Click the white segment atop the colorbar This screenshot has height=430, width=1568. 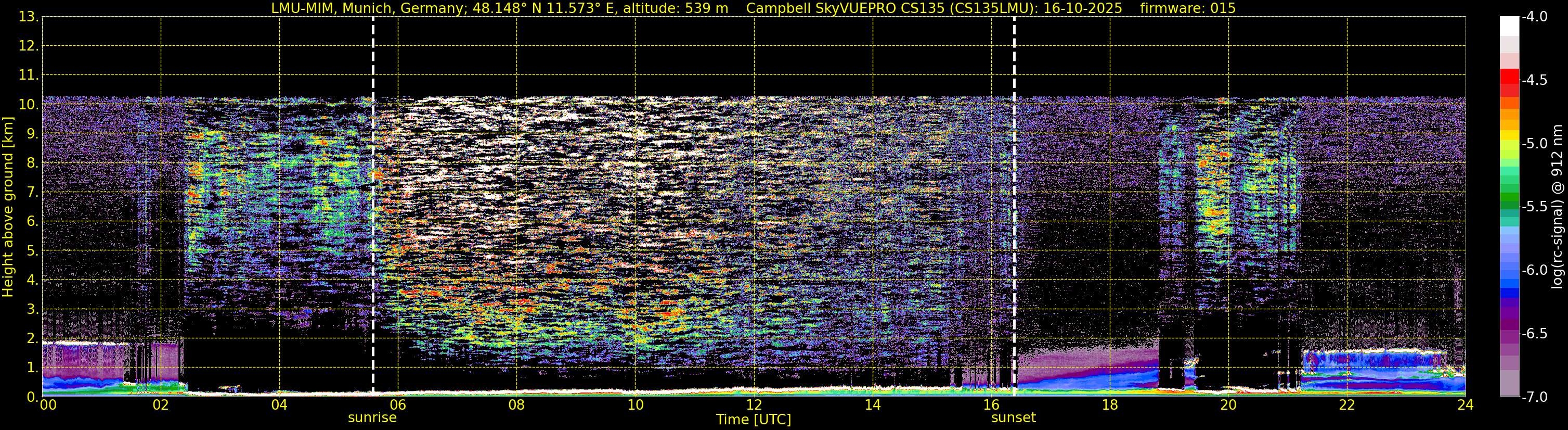point(1510,26)
